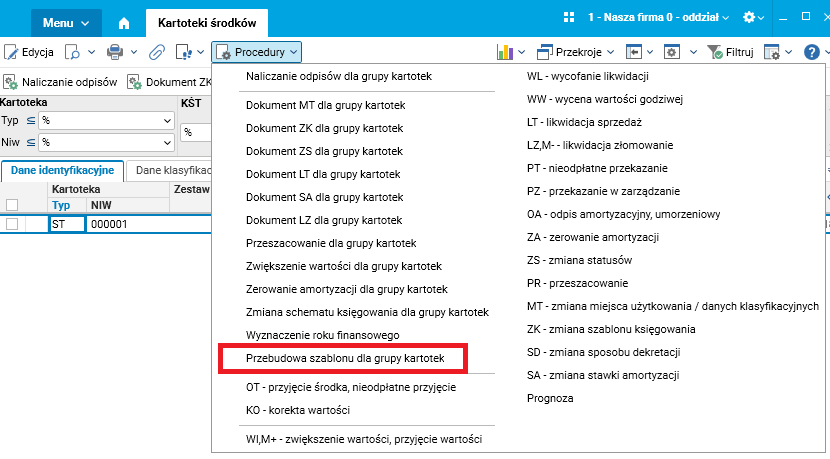This screenshot has width=830, height=459.
Task: Toggle the select-all header checkbox
Action: 12,205
